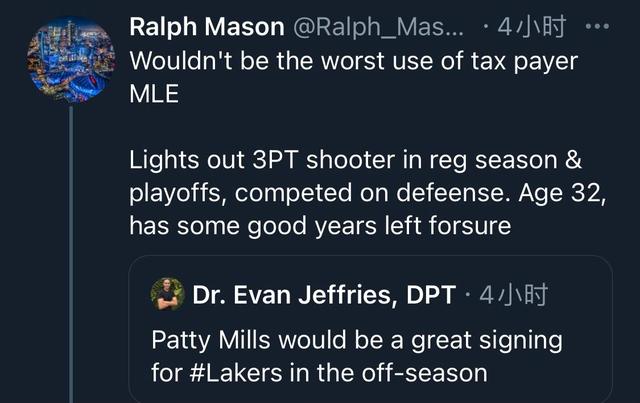This screenshot has width=640, height=403.
Task: Click Dr. Evan Jeffries' small profile picture
Action: point(167,294)
